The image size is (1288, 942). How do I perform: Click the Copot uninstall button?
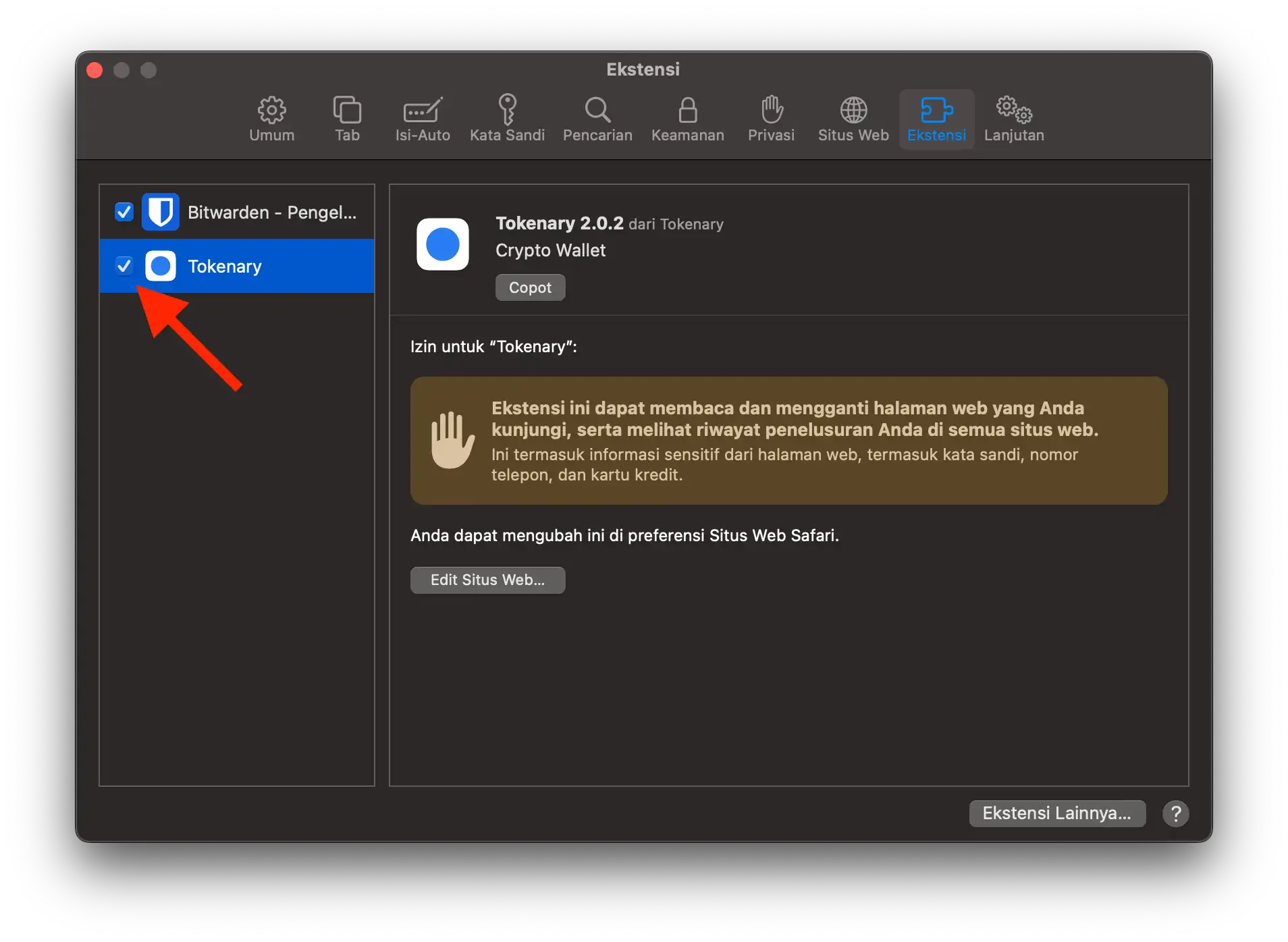click(x=530, y=287)
